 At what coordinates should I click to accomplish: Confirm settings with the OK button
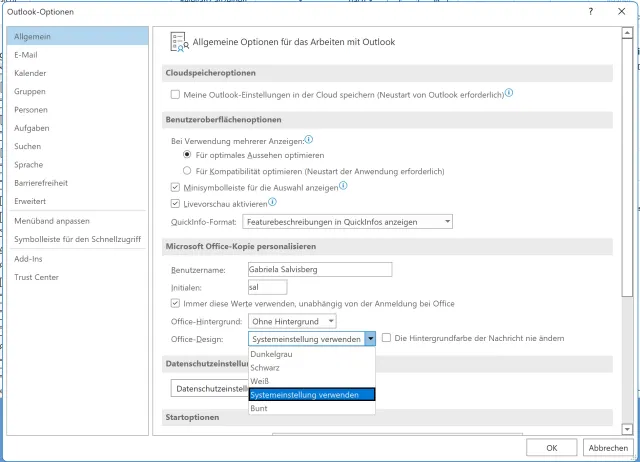(551, 447)
